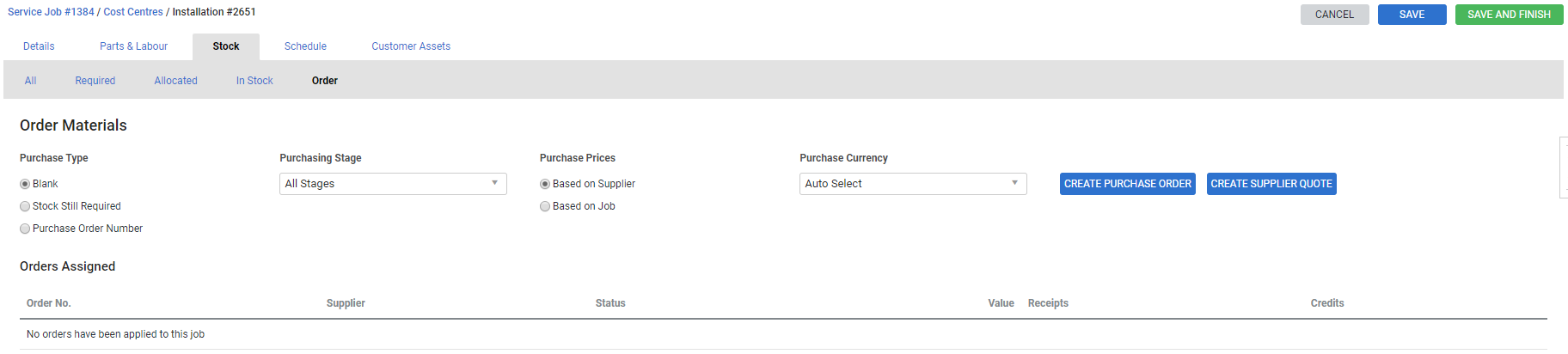
Task: Switch to the Details tab
Action: [x=39, y=46]
